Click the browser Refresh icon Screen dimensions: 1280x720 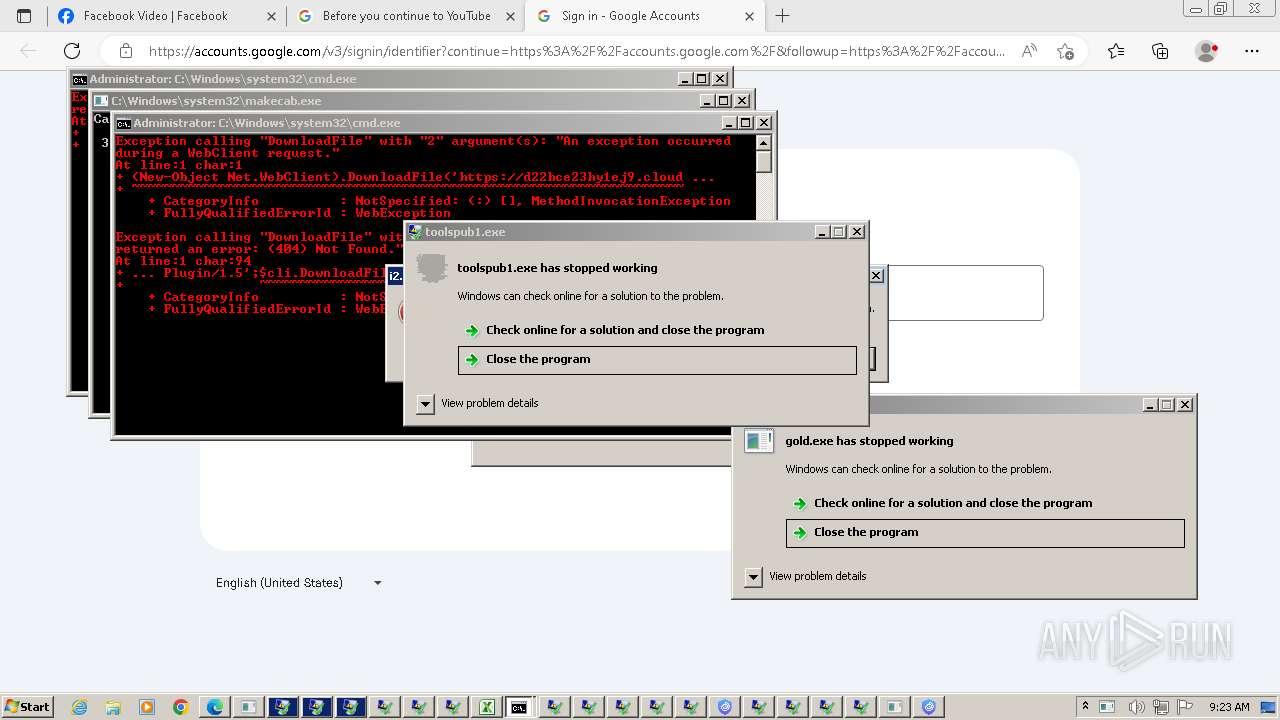(72, 51)
